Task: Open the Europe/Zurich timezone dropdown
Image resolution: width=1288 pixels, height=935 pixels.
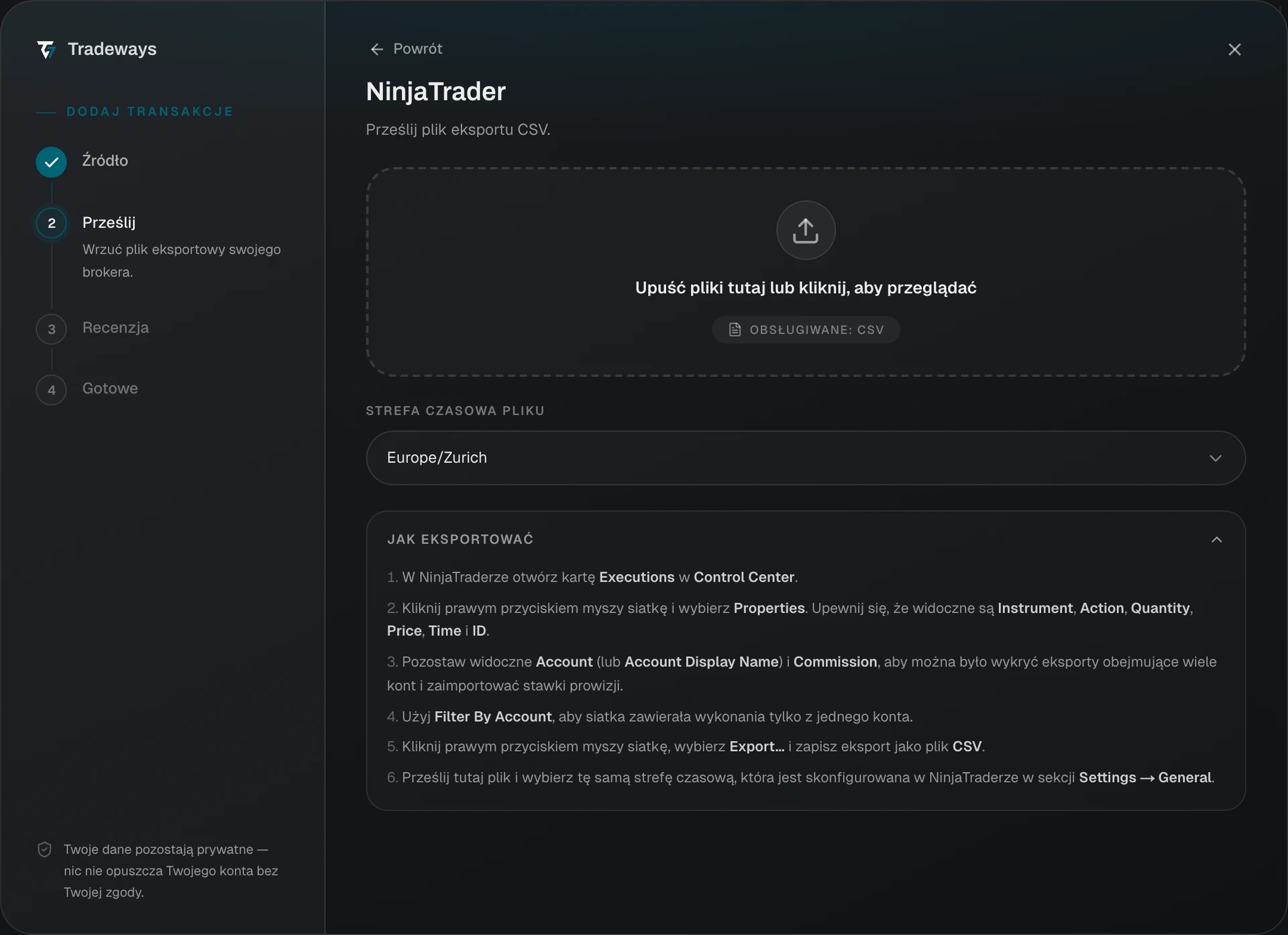Action: tap(806, 458)
